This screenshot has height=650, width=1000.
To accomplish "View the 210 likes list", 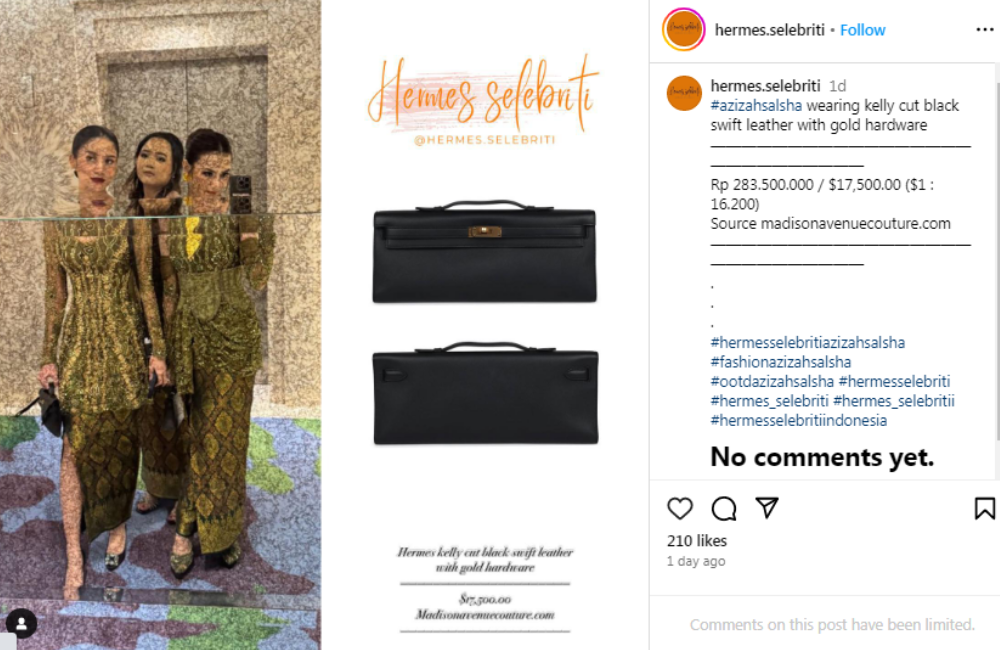I will 697,541.
